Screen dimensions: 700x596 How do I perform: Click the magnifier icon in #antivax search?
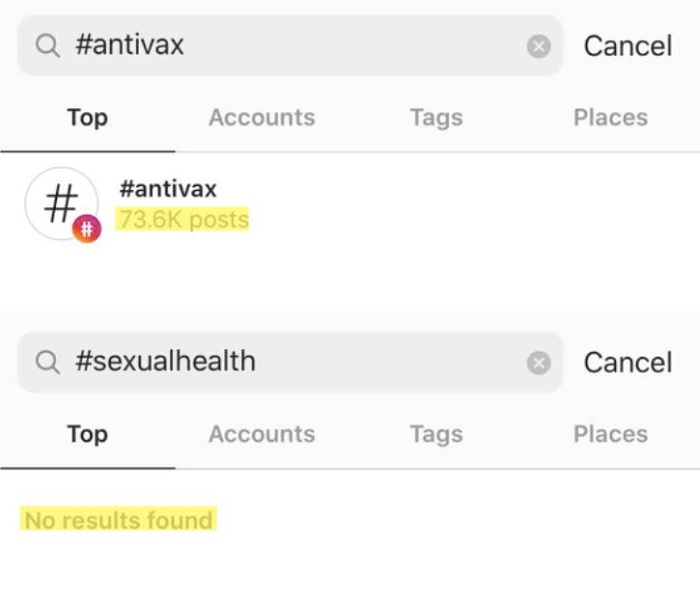point(47,45)
